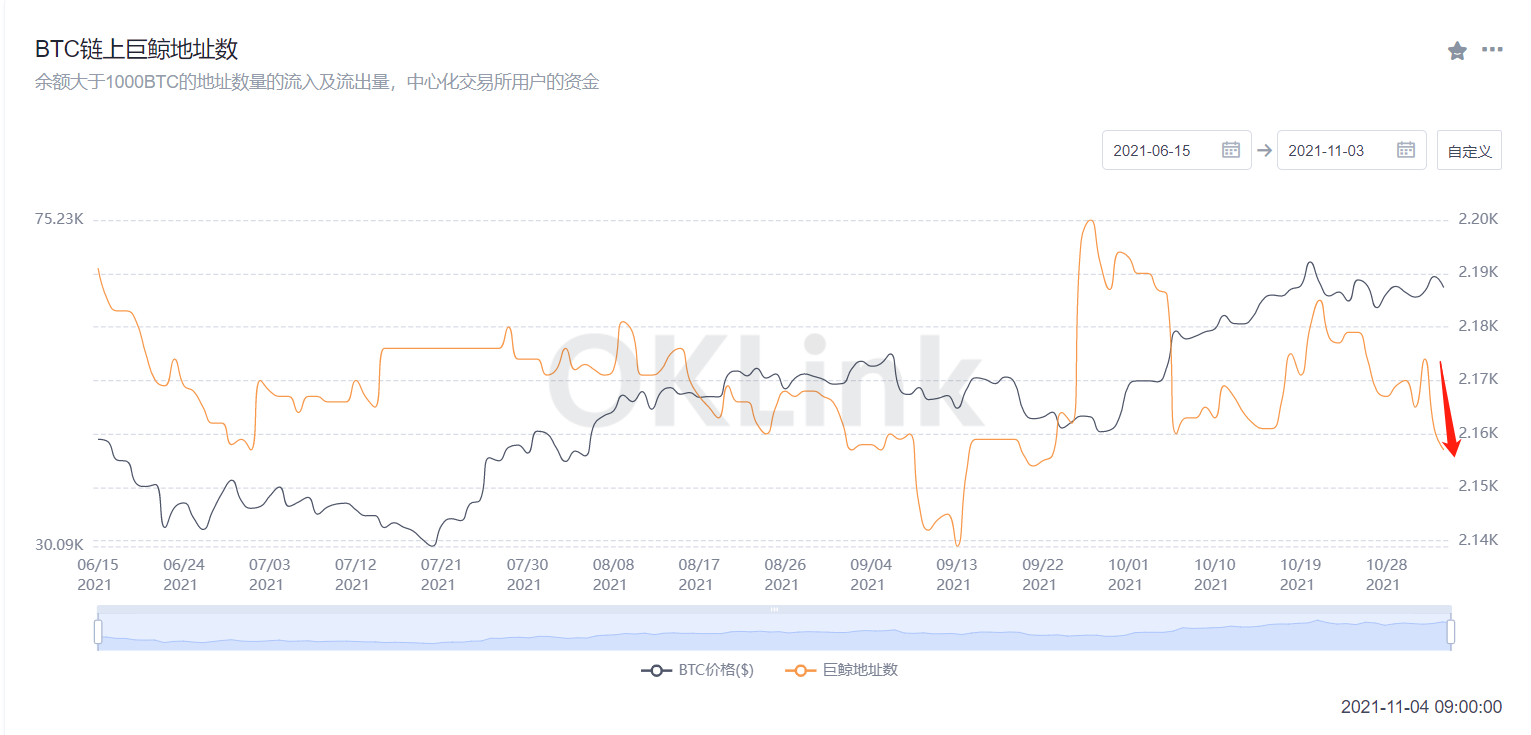The image size is (1531, 735).
Task: Click the red arrow annotation on chart
Action: click(x=1448, y=410)
